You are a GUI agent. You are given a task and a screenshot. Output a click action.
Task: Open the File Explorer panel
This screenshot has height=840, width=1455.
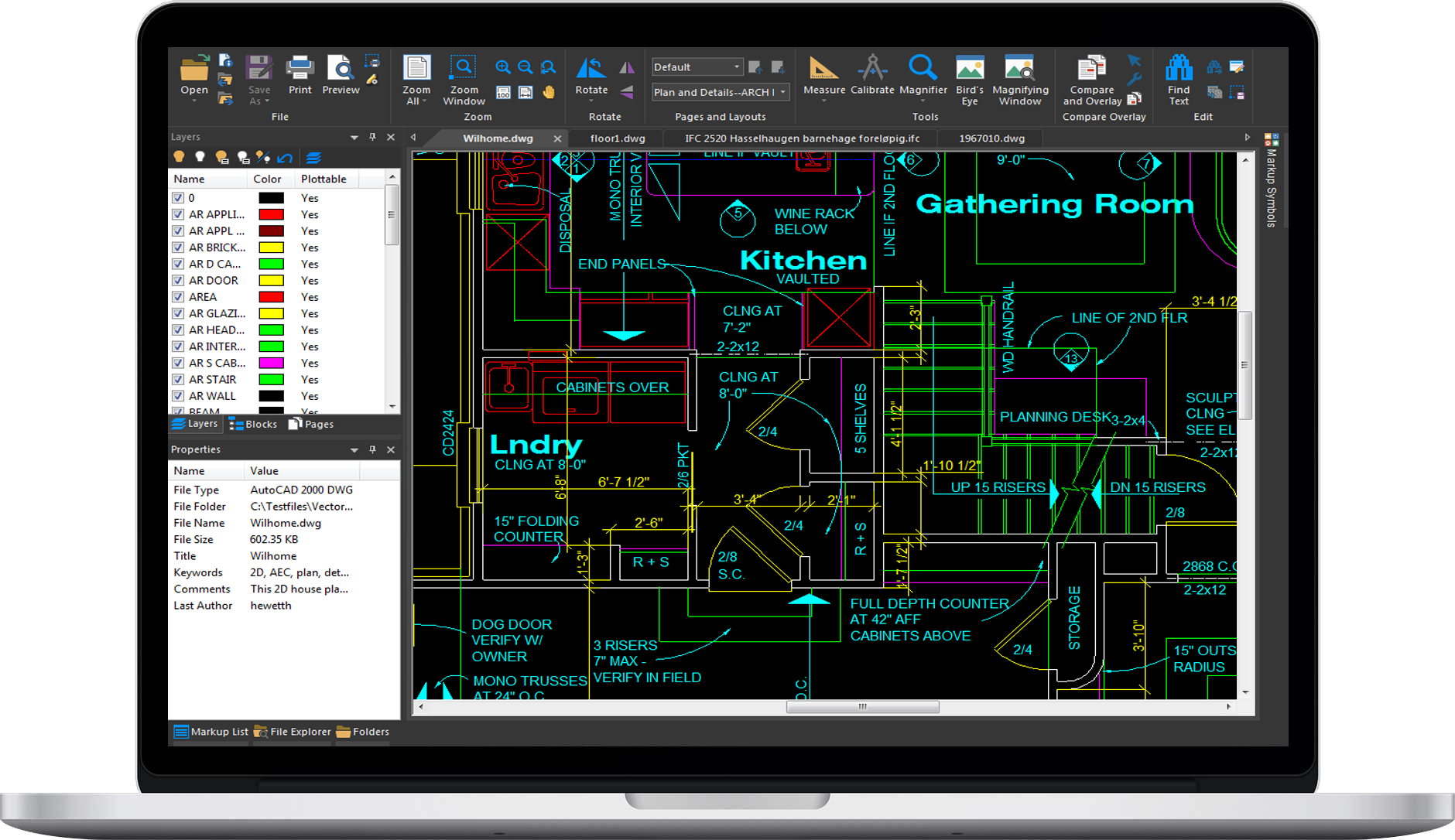pos(298,731)
